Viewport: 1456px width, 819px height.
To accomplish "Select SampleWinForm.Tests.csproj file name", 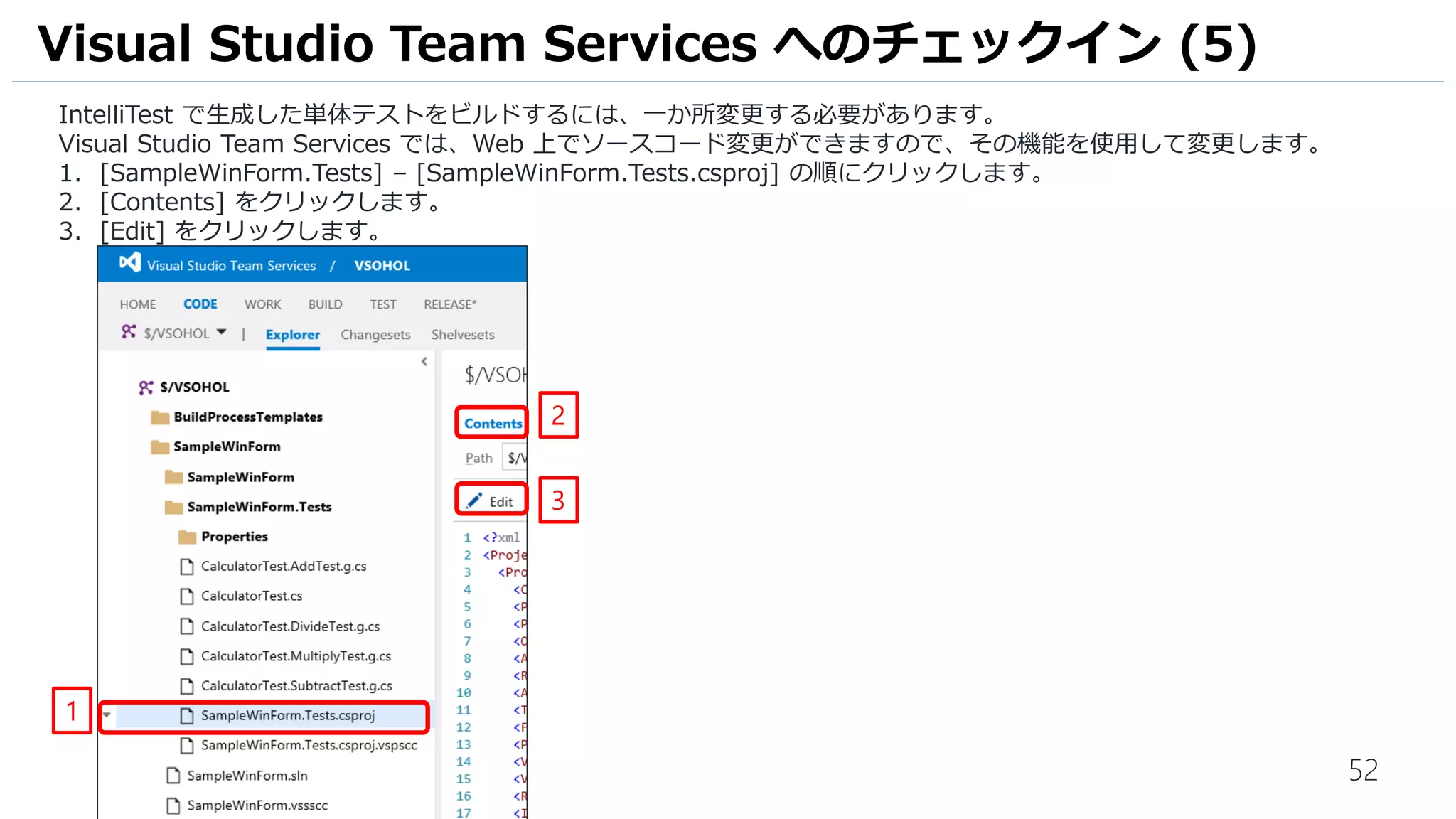I will click(288, 716).
